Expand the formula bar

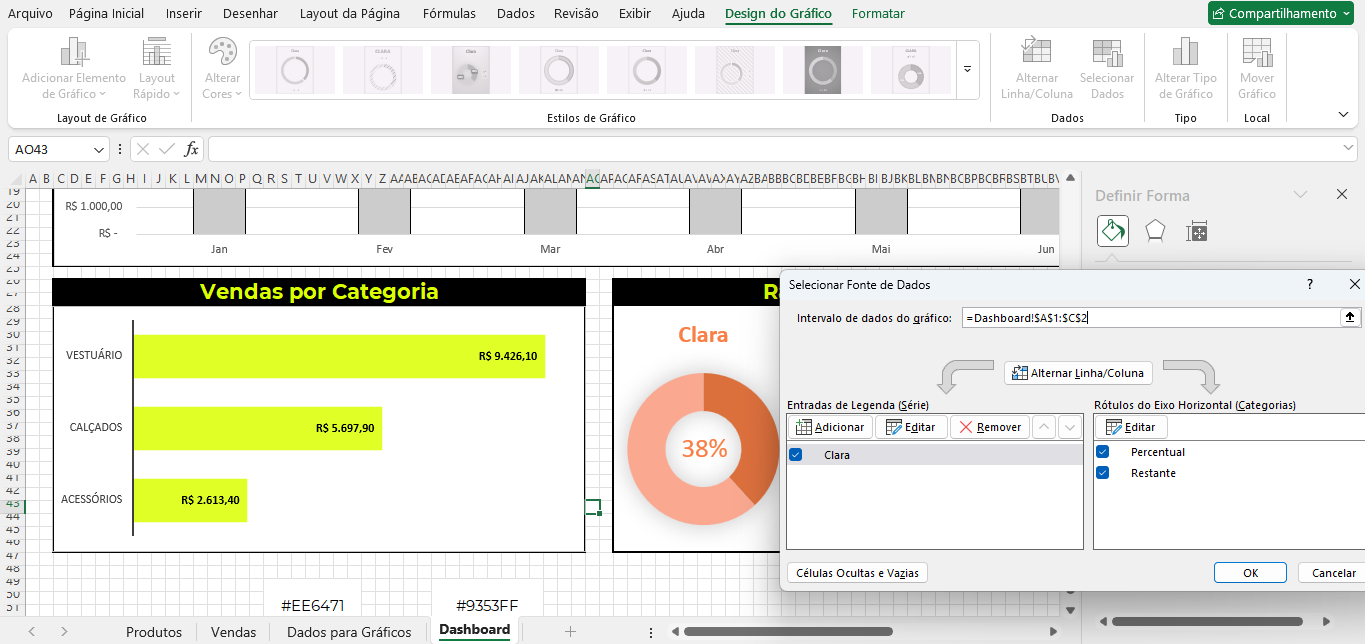pyautogui.click(x=1348, y=148)
